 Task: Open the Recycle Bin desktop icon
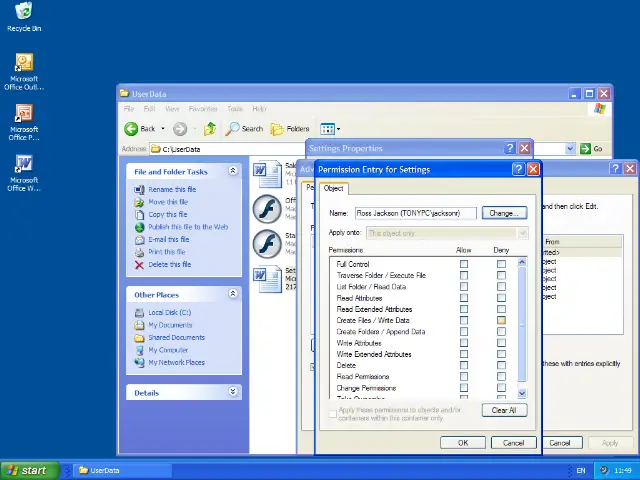[x=24, y=12]
